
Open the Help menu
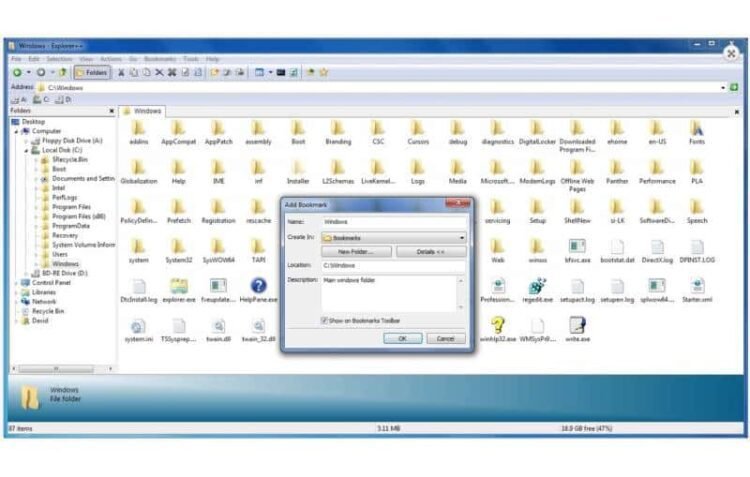(212, 59)
